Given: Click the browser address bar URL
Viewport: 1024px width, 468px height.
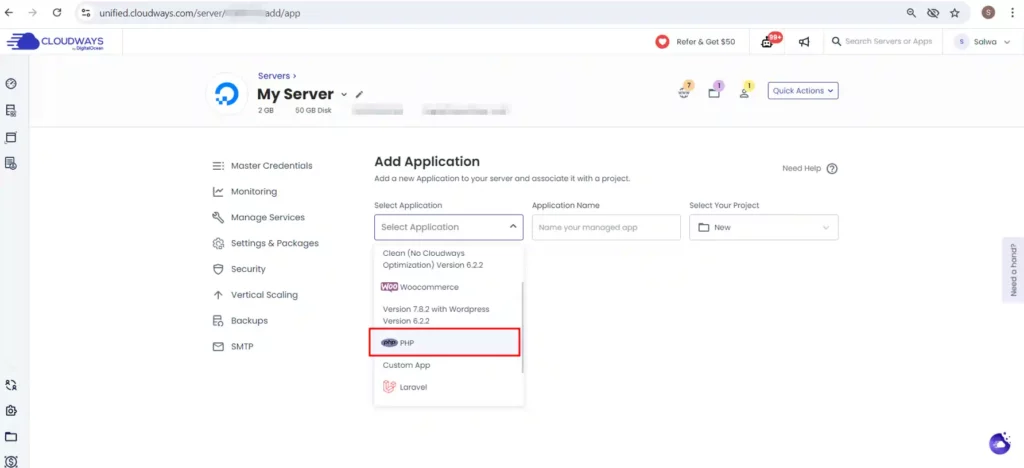Looking at the screenshot, I should tap(200, 12).
